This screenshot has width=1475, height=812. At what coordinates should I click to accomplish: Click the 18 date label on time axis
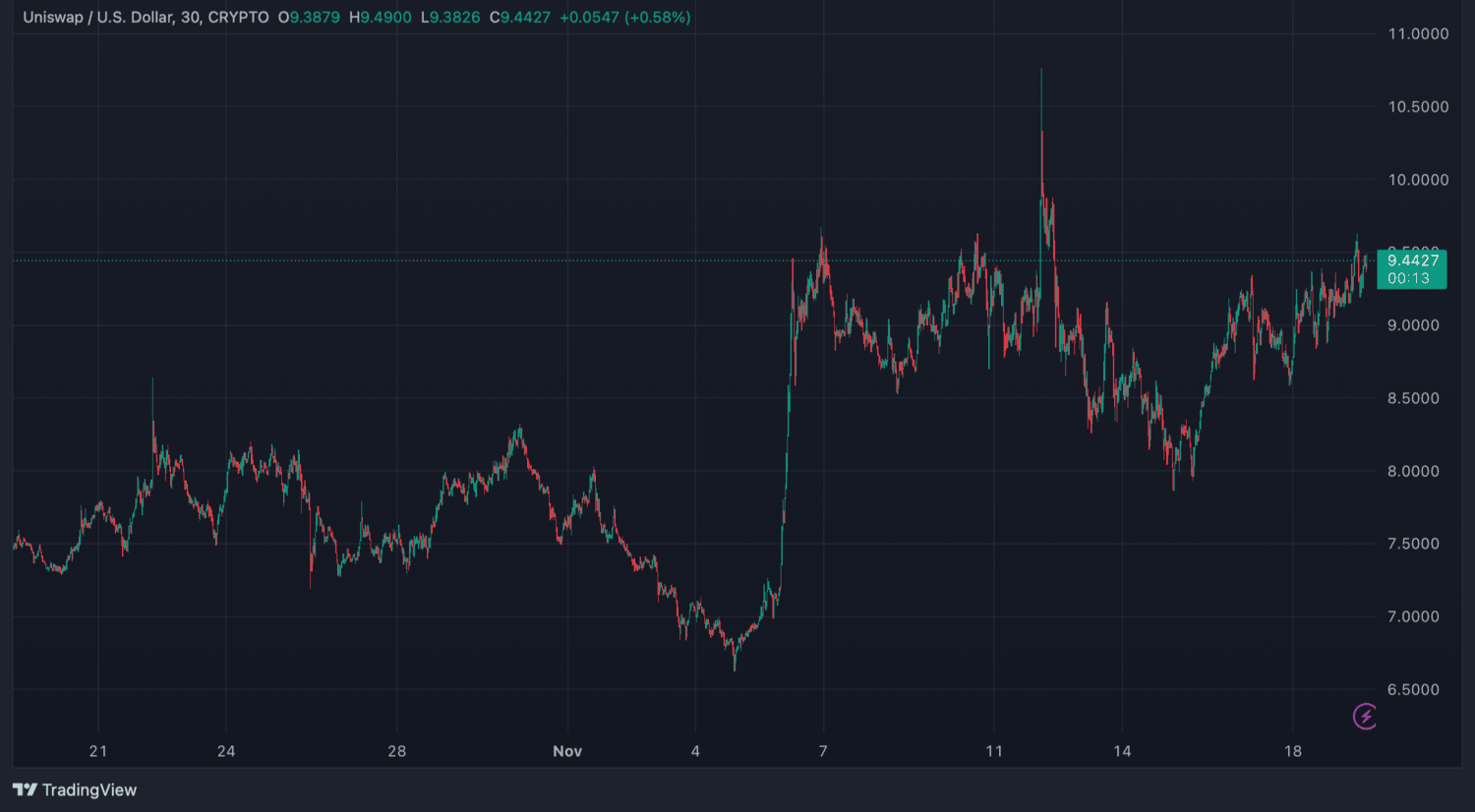click(1293, 751)
